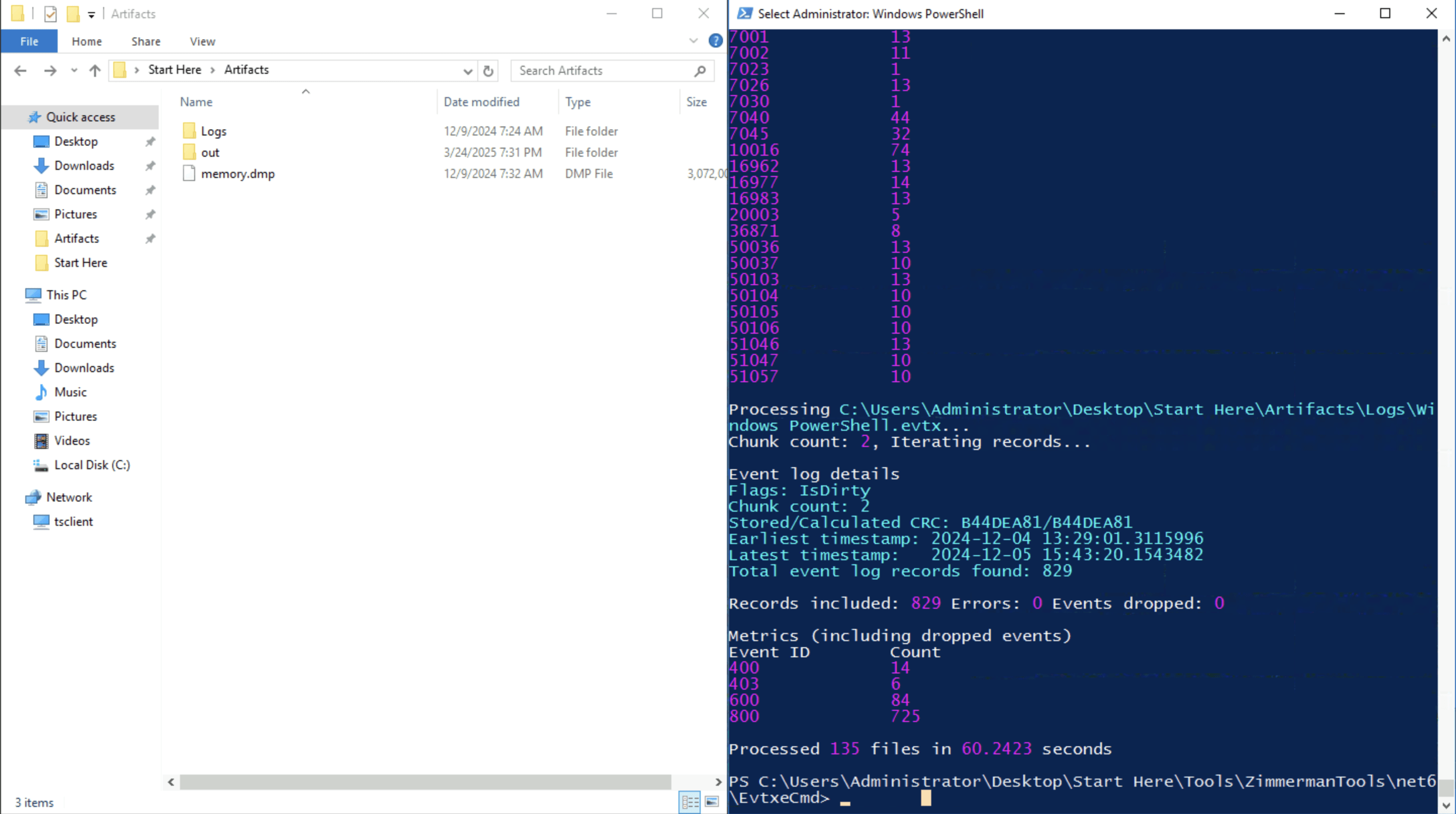
Task: Open Explorer help question-mark icon
Action: point(715,41)
